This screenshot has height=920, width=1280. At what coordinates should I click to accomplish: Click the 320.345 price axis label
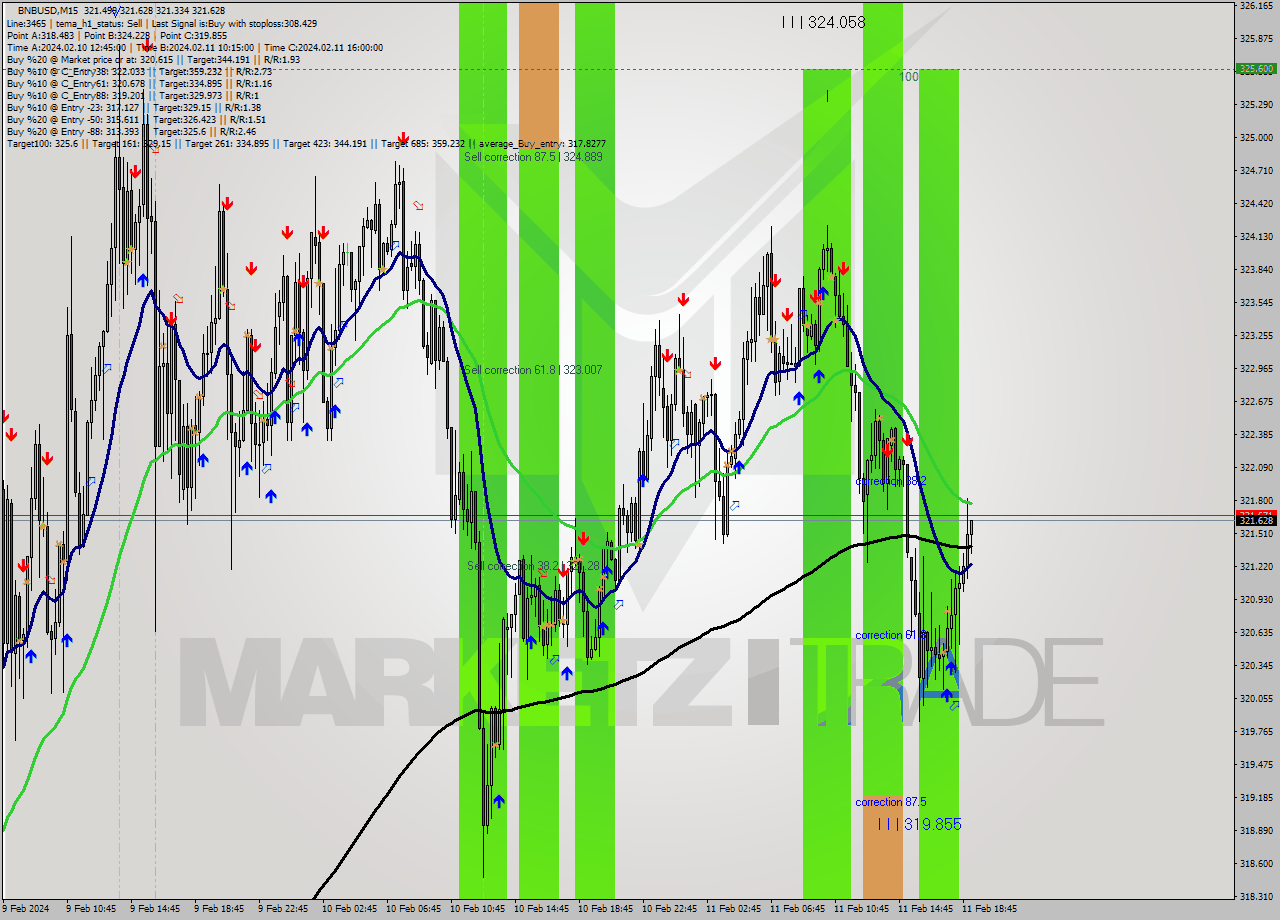(1256, 665)
